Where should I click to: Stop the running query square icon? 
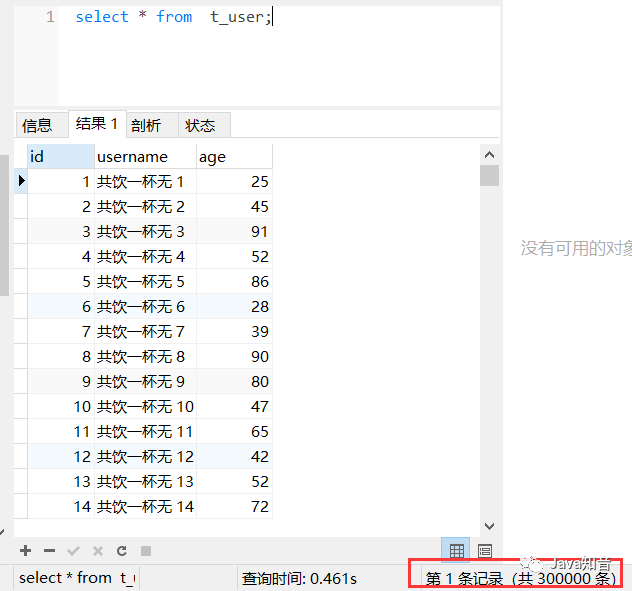point(146,551)
